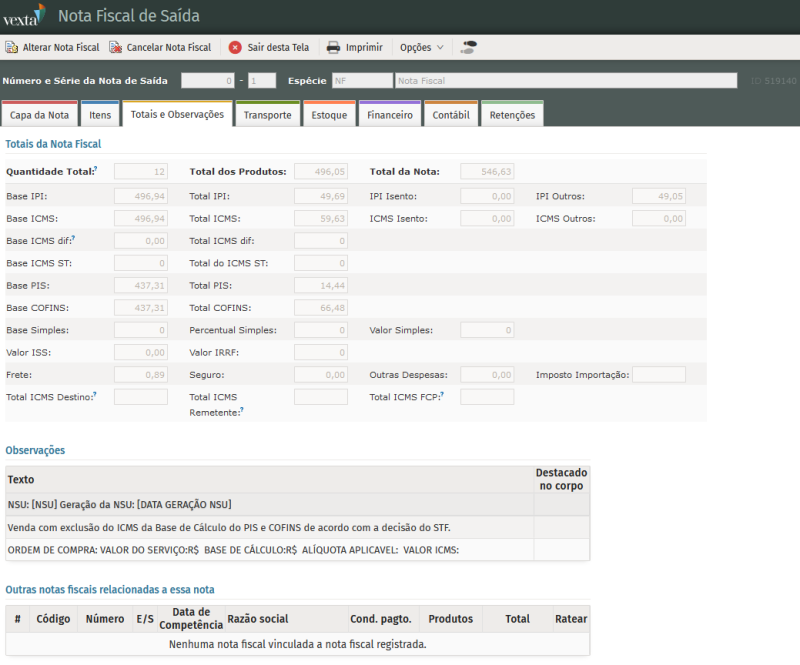This screenshot has width=800, height=665.
Task: Click the red Sair desta Tela icon
Action: pyautogui.click(x=235, y=47)
